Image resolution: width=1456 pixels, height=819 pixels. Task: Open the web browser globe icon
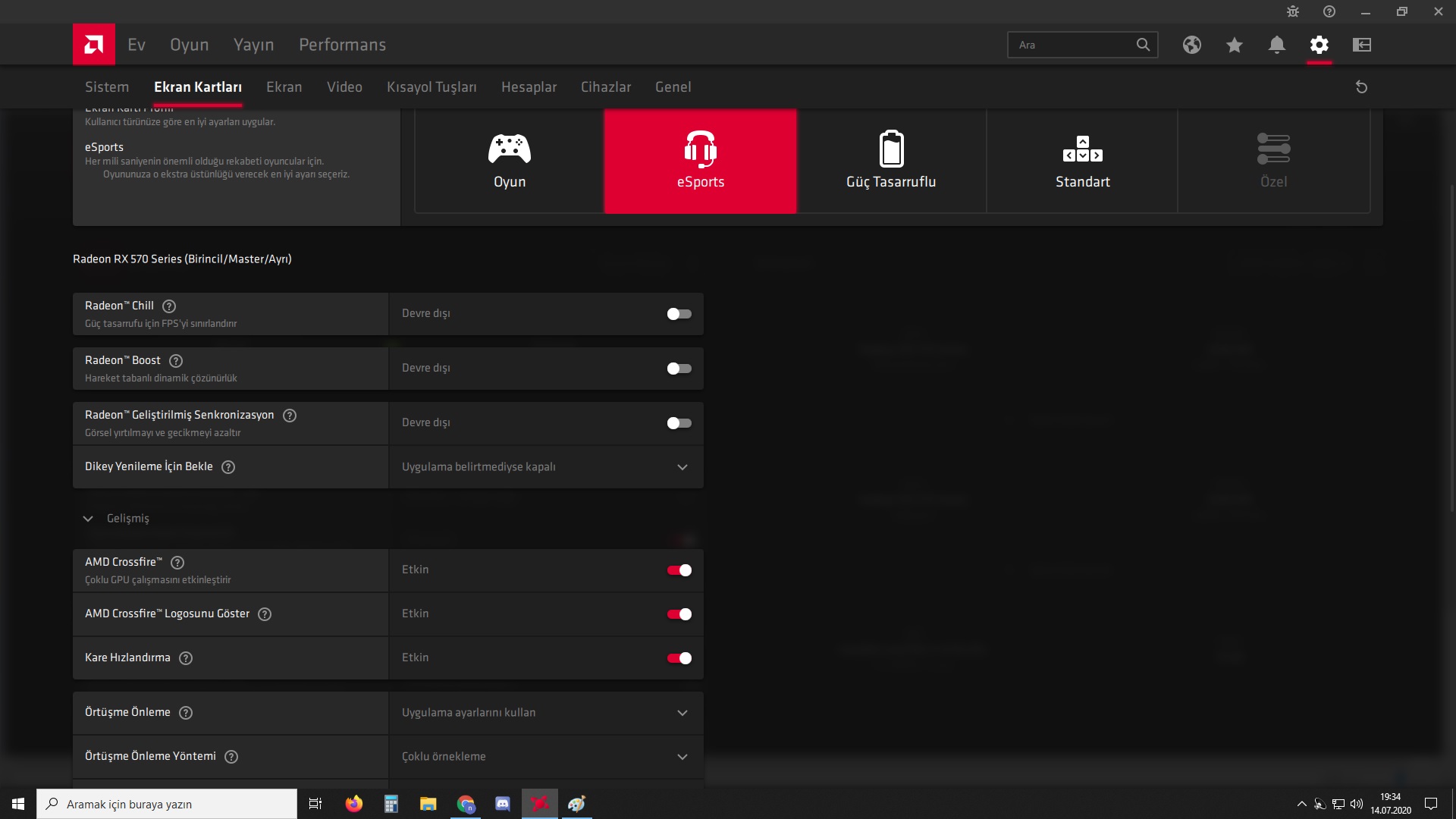pos(1191,45)
